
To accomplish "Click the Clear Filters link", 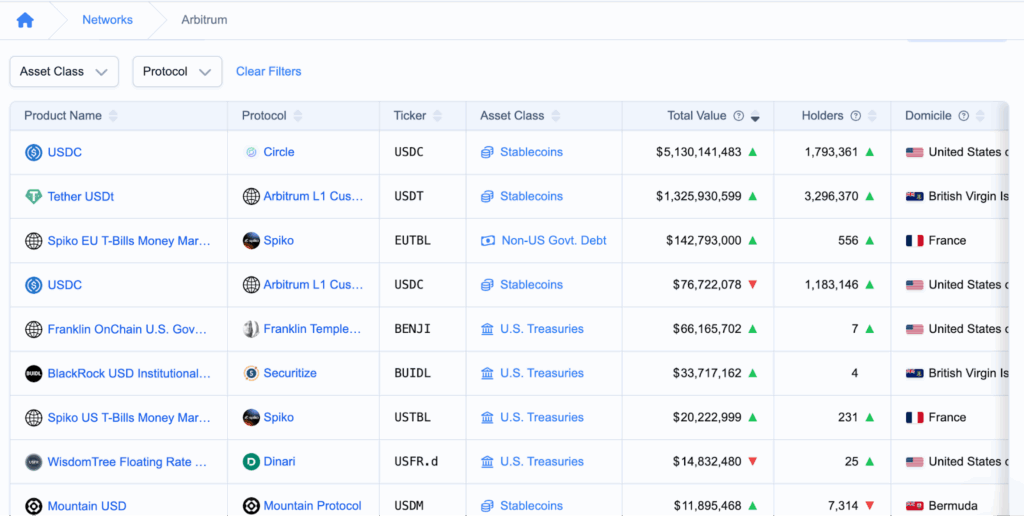I will tap(268, 72).
